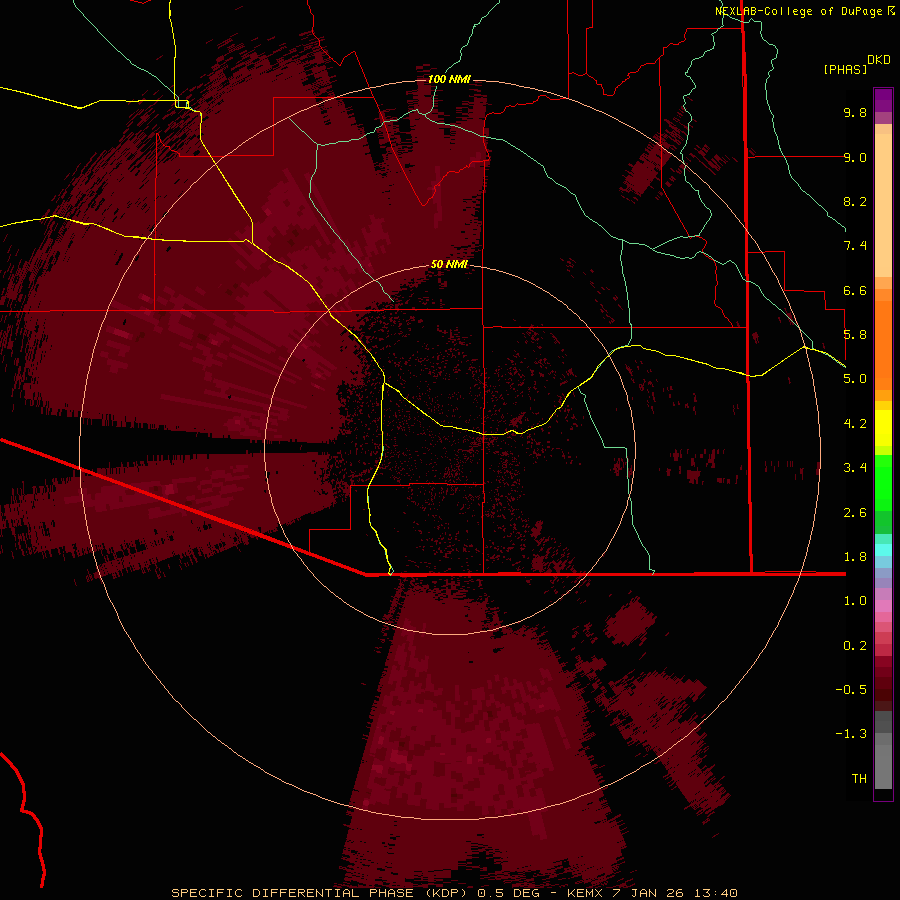The width and height of the screenshot is (900, 900).
Task: Click the 1.0 scale label
Action: coord(855,601)
